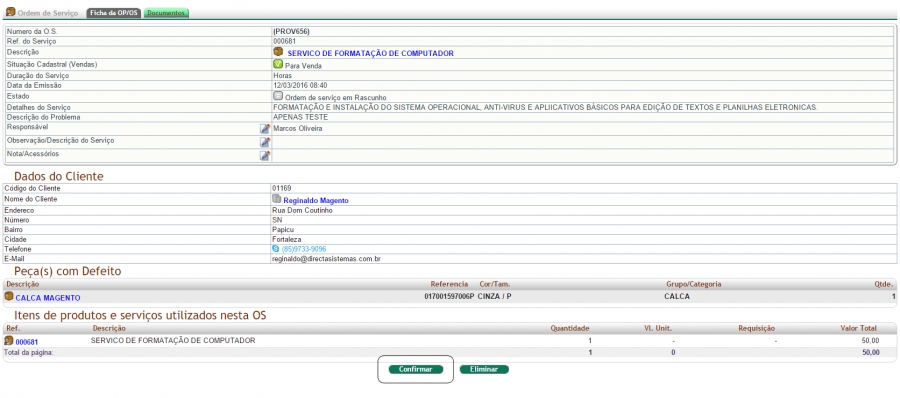Click the box icon next to CALCA MAGENTO
The height and width of the screenshot is (398, 900).
9,296
